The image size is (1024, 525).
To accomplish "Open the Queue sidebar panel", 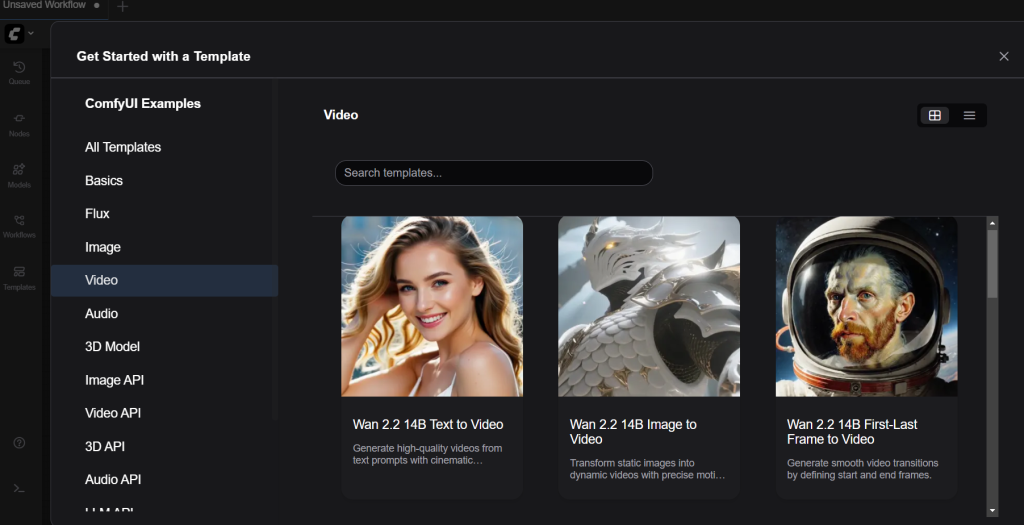I will (19, 72).
